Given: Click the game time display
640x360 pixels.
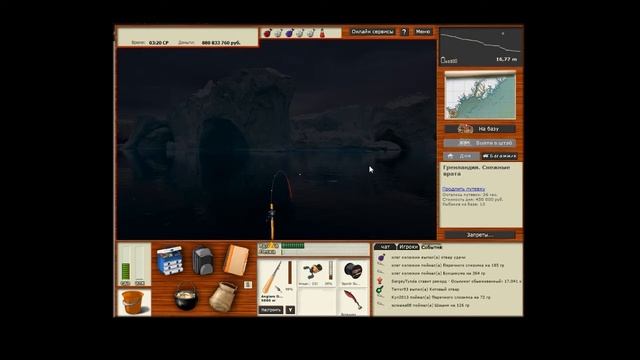Looking at the screenshot, I should 159,42.
